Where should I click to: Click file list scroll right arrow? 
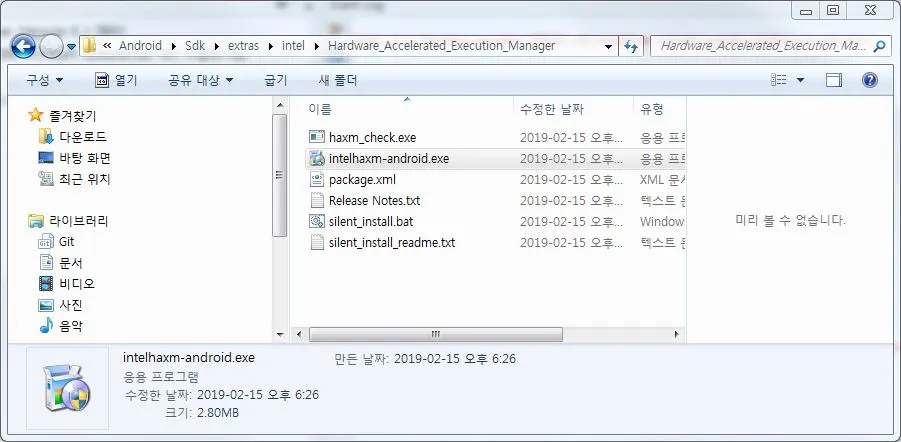click(676, 334)
